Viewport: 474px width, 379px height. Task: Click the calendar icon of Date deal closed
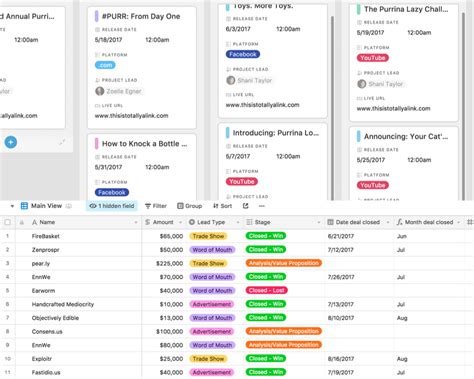tap(330, 222)
